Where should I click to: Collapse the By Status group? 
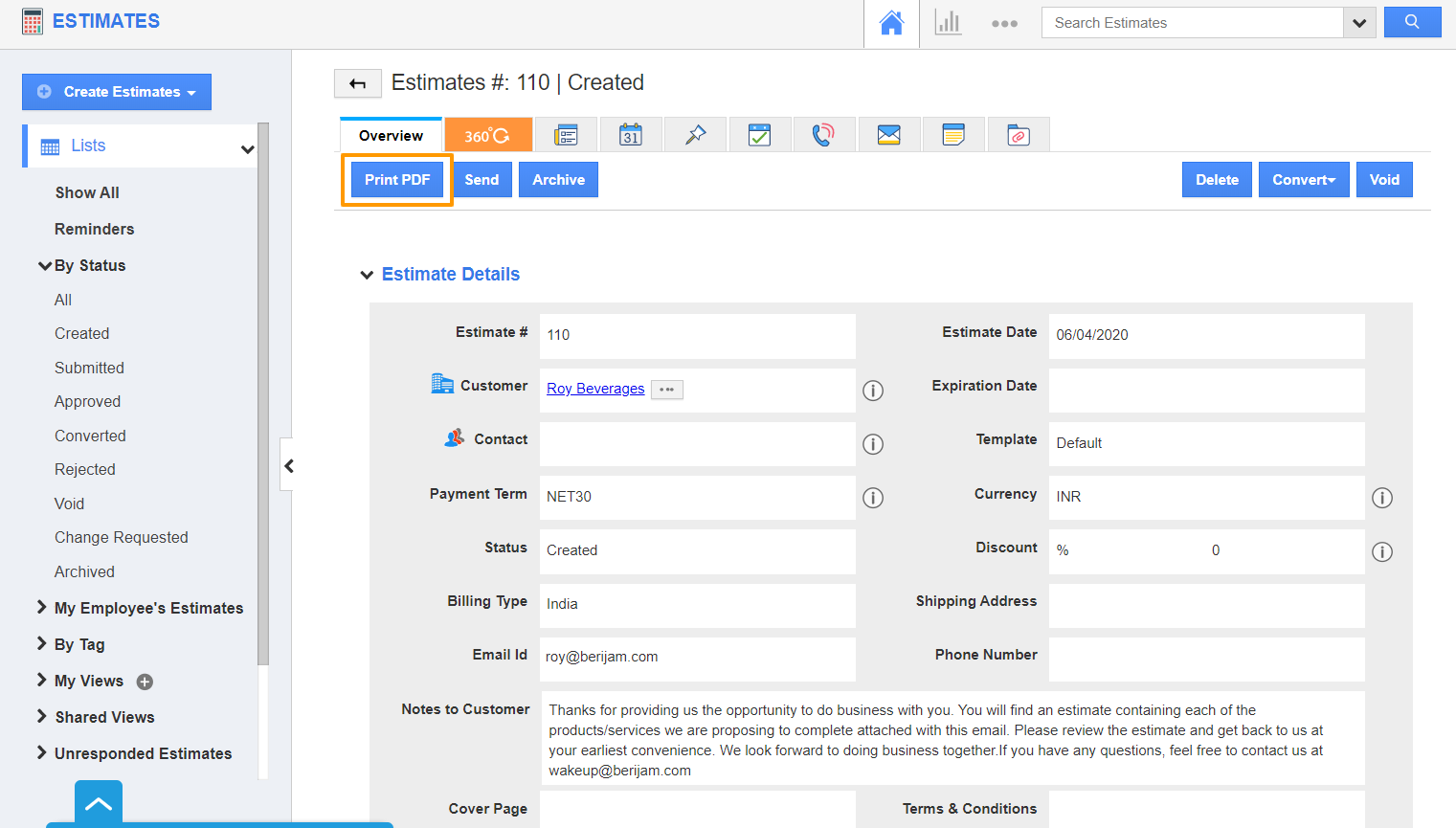45,266
